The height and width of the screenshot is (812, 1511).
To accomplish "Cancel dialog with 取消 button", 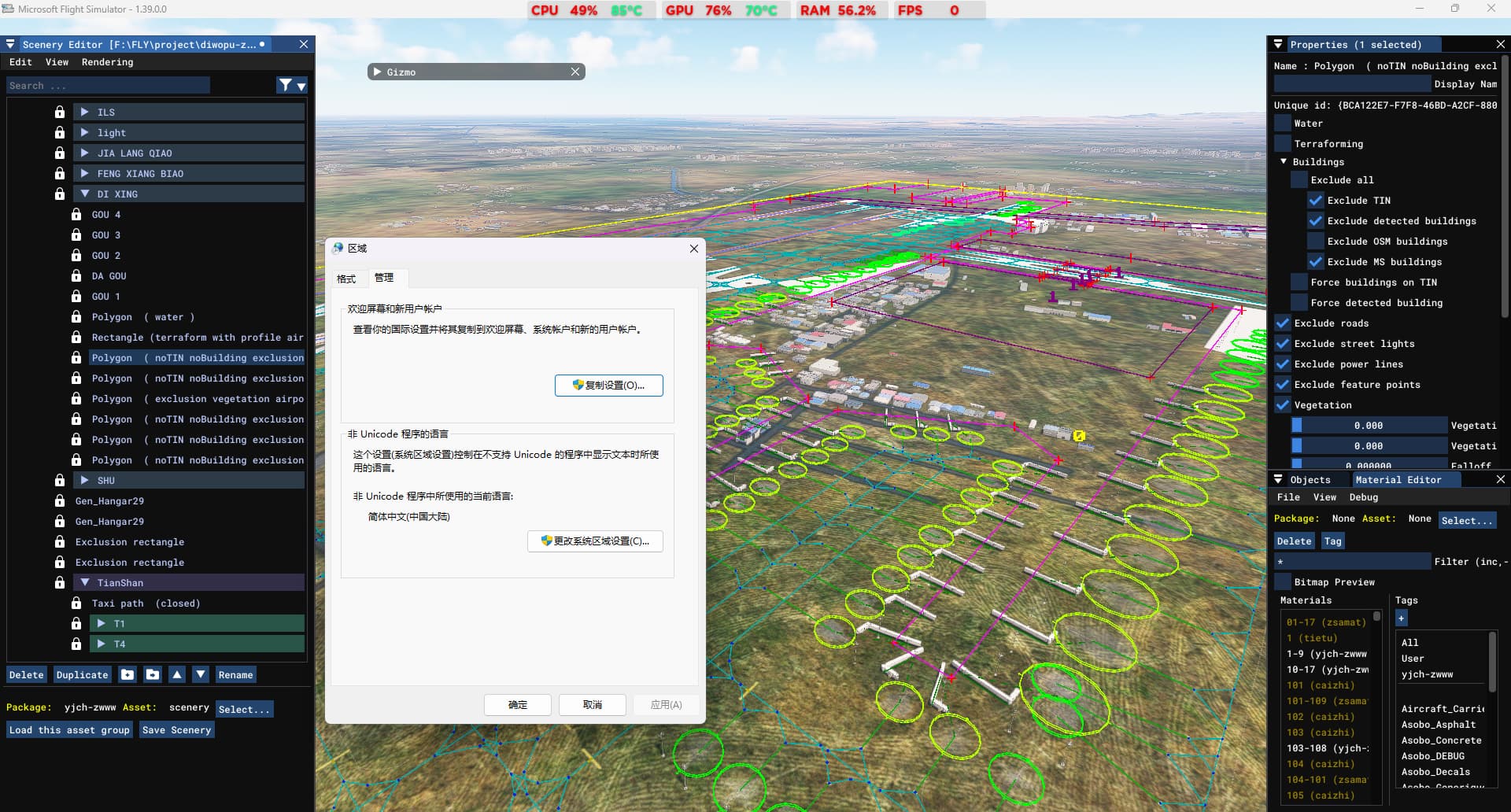I will click(x=593, y=705).
